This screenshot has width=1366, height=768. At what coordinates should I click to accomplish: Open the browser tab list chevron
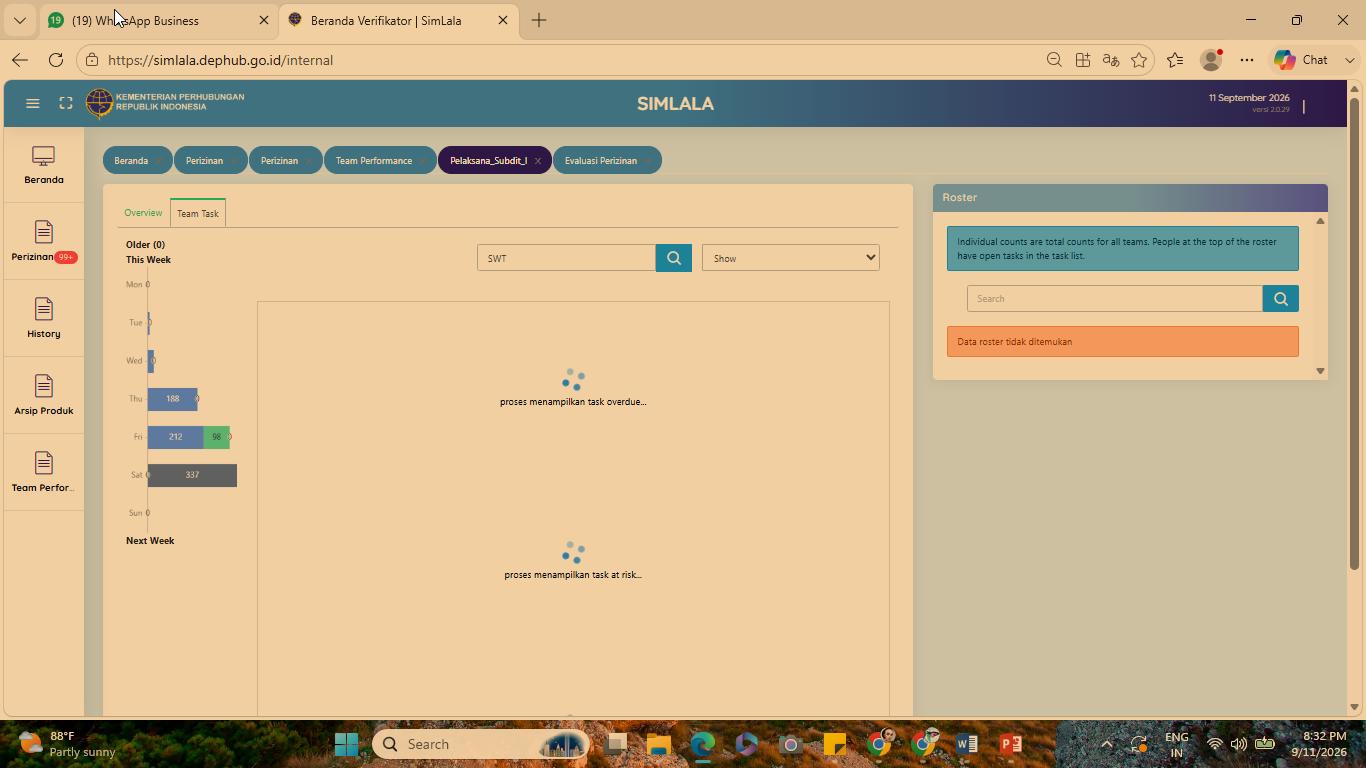click(20, 20)
